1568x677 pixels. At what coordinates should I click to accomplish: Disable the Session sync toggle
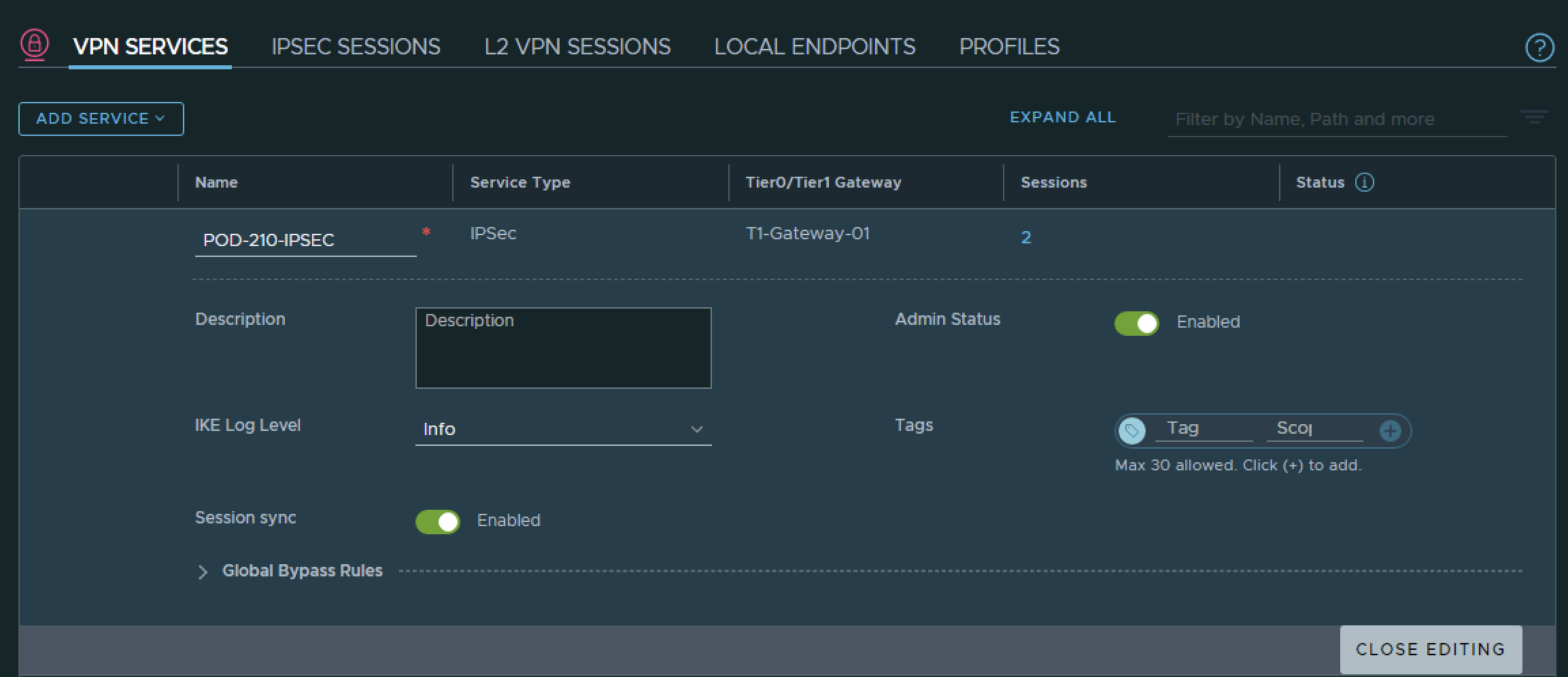pyautogui.click(x=438, y=521)
